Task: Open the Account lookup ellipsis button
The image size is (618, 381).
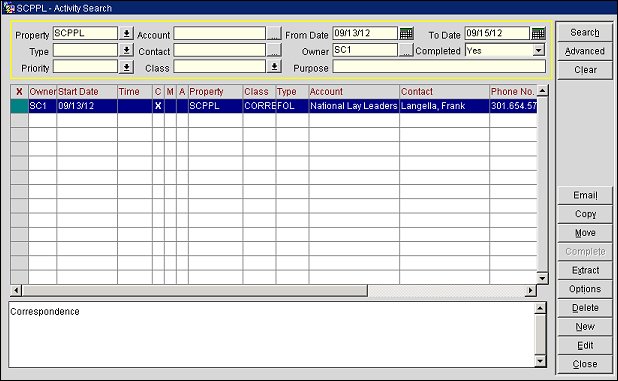Action: coord(274,33)
